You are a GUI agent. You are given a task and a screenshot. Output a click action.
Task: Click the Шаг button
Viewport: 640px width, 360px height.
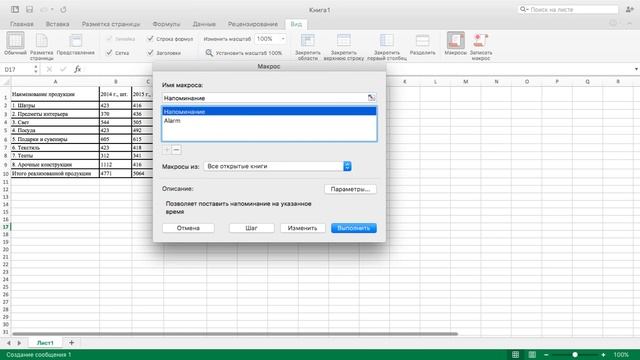pyautogui.click(x=251, y=228)
